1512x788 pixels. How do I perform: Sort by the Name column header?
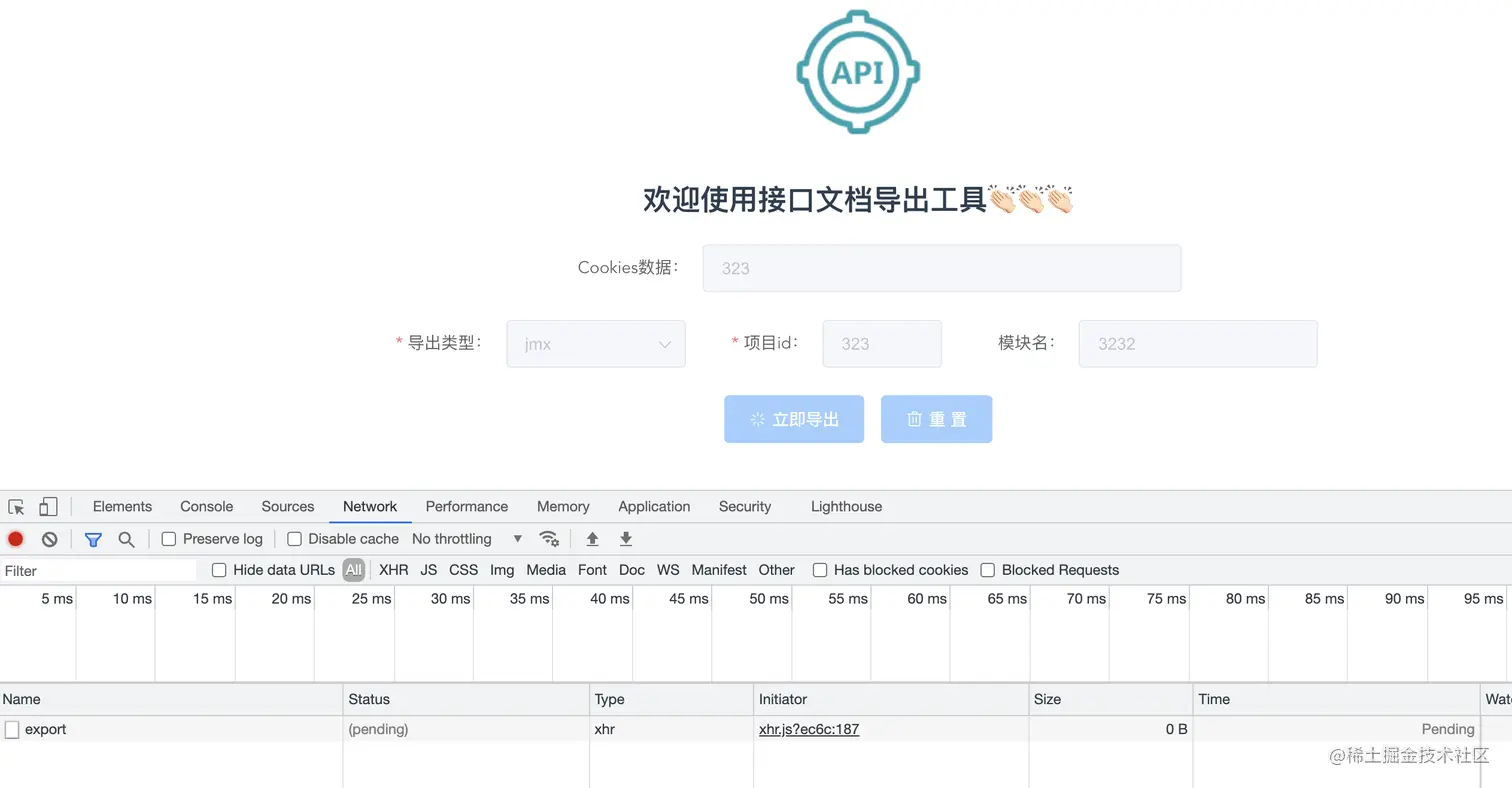point(171,699)
